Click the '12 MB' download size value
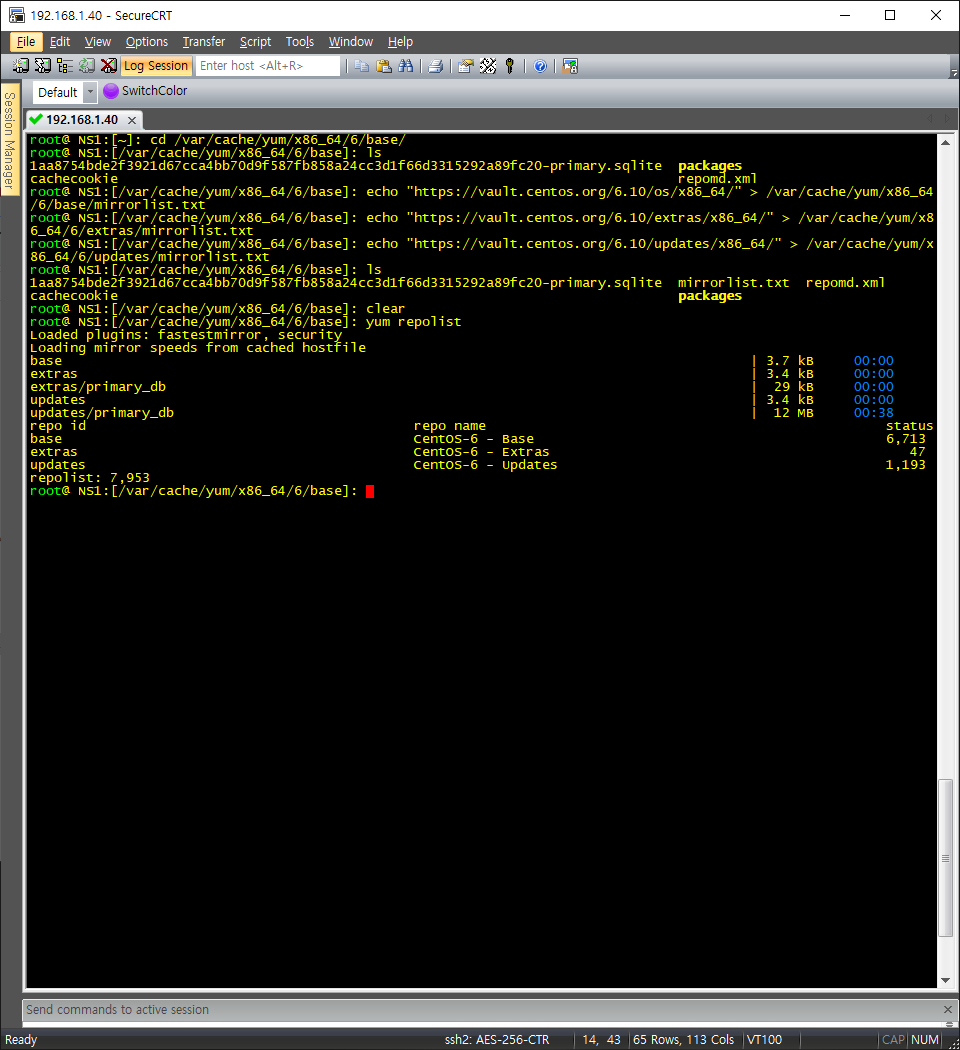Screen dimensions: 960x1050 pos(794,413)
